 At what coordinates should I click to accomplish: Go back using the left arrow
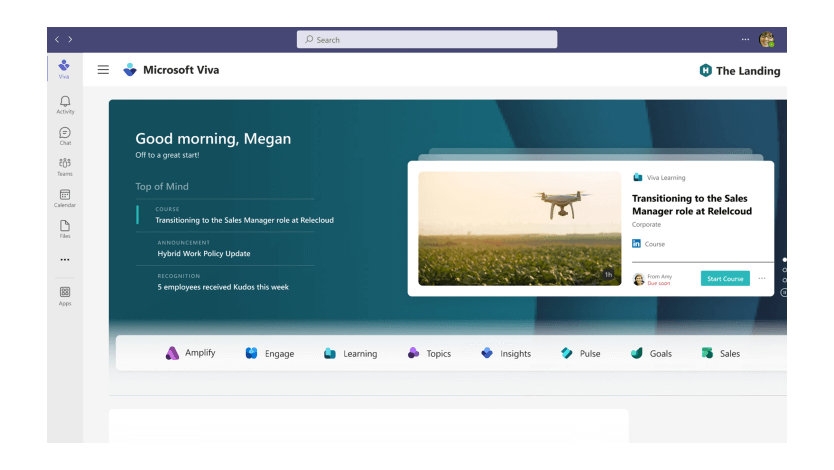point(57,39)
